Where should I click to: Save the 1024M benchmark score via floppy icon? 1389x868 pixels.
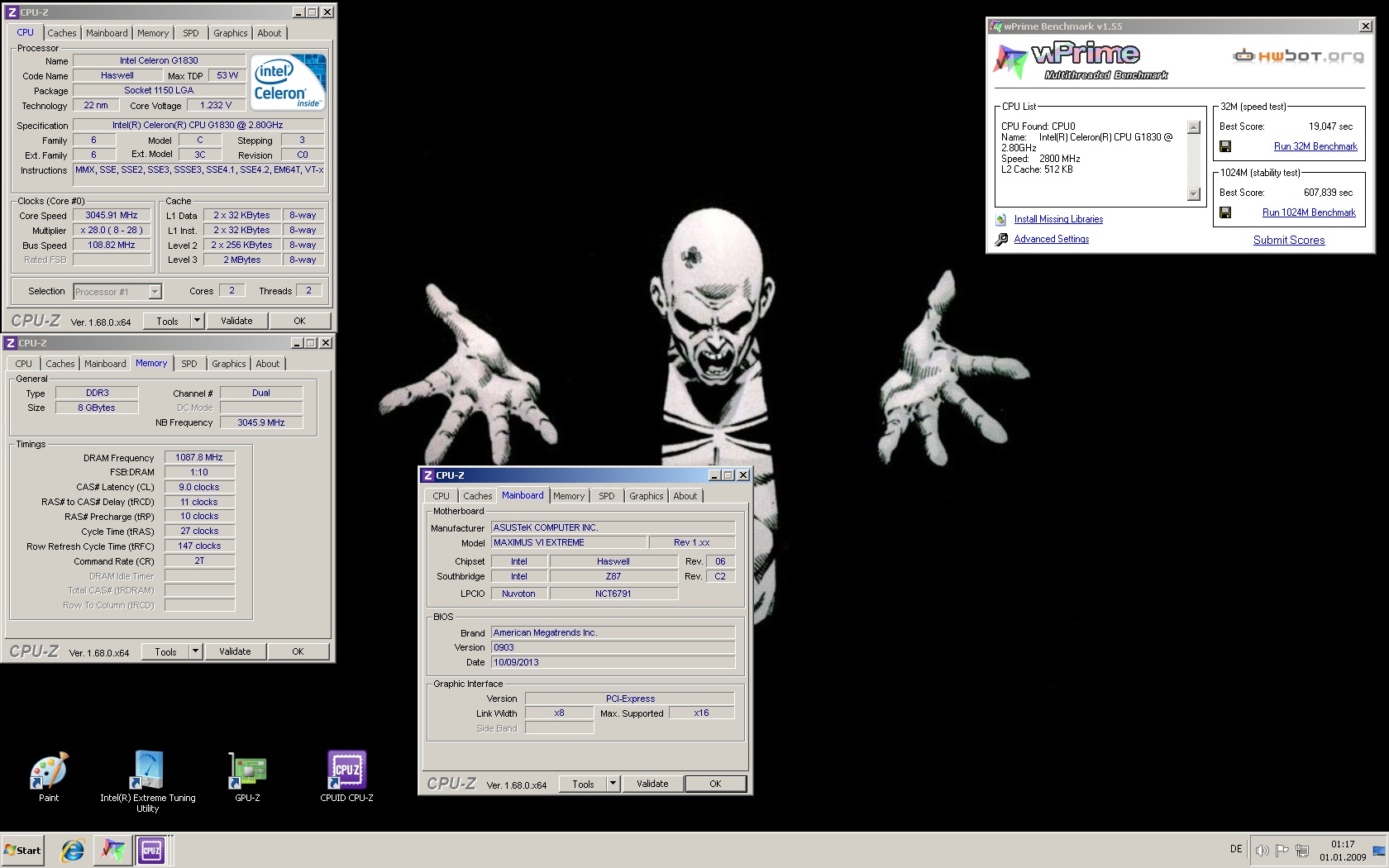coord(1225,212)
